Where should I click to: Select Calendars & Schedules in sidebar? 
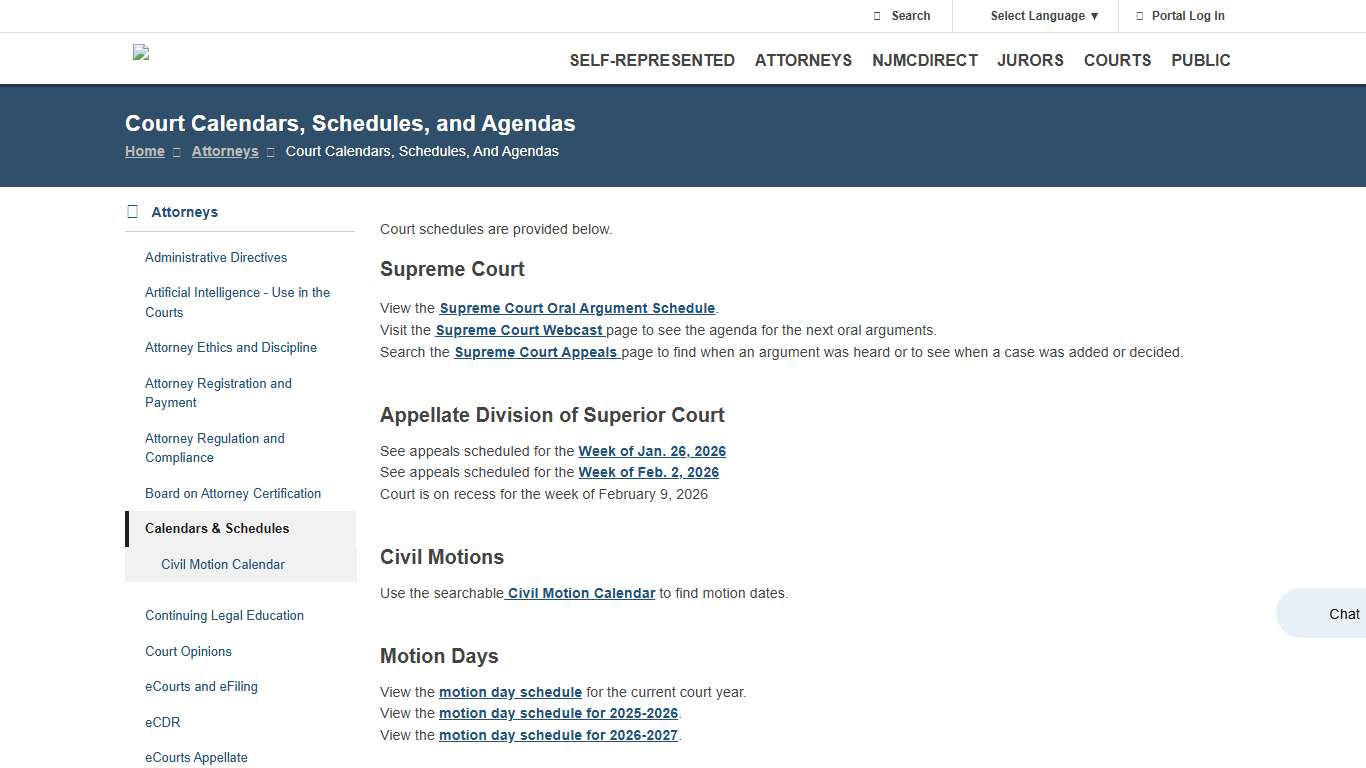click(x=216, y=528)
